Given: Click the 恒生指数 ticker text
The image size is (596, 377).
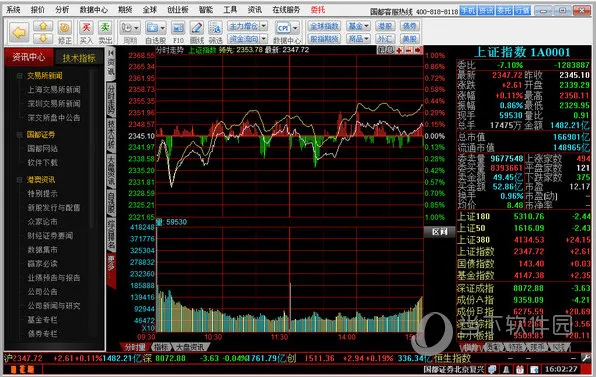Looking at the screenshot, I should [x=452, y=358].
